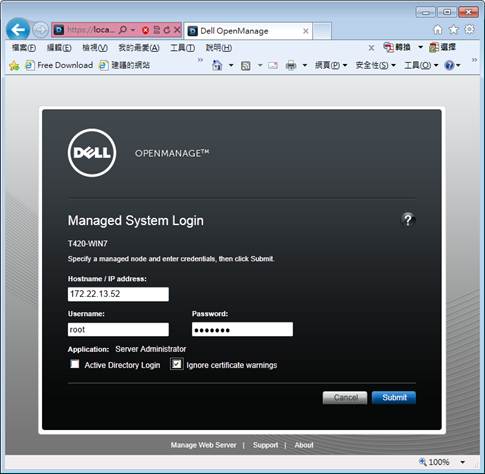Expand the address bar autocomplete dropdown arrow
This screenshot has width=485, height=474.
pyautogui.click(x=133, y=30)
